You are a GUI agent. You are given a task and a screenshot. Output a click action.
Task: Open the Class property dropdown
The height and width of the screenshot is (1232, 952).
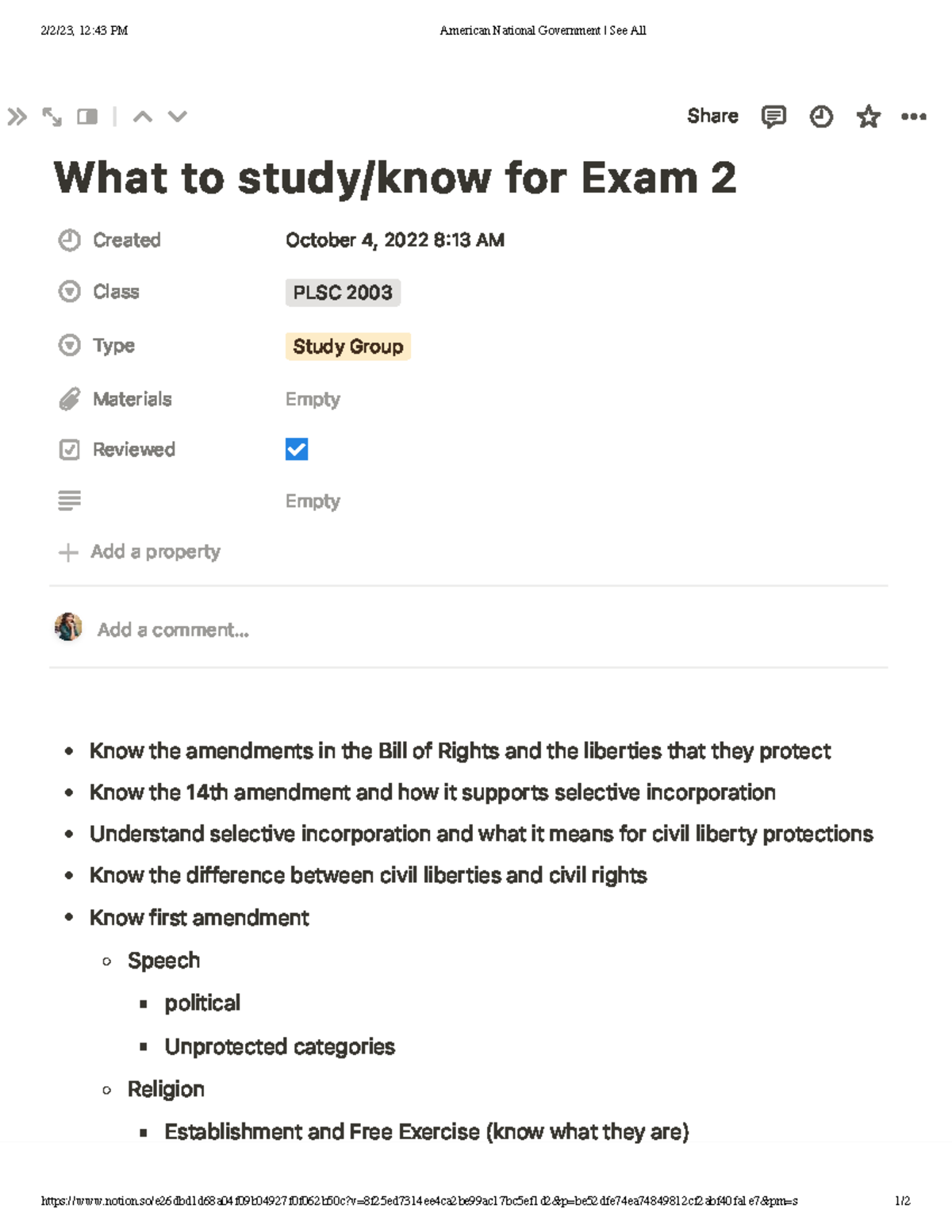point(70,290)
